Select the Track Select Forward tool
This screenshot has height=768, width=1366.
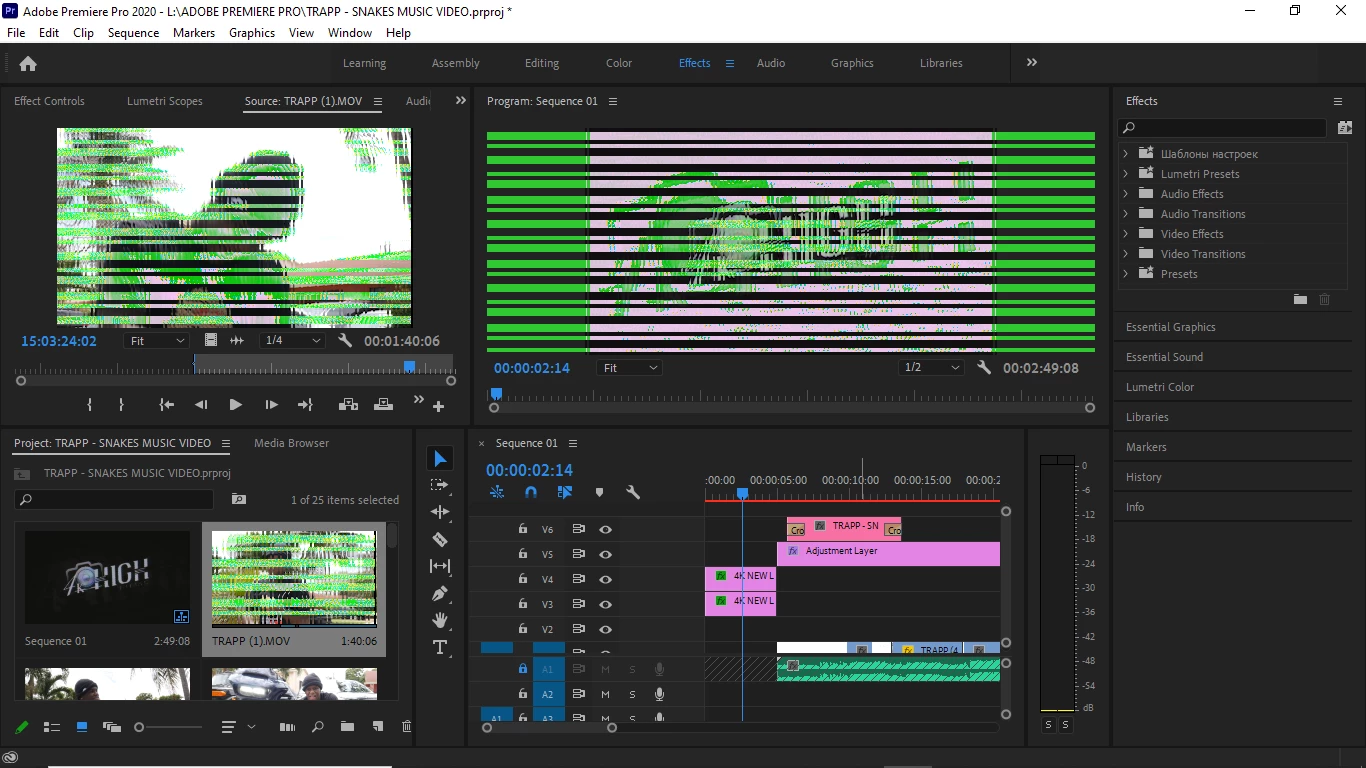pos(440,485)
